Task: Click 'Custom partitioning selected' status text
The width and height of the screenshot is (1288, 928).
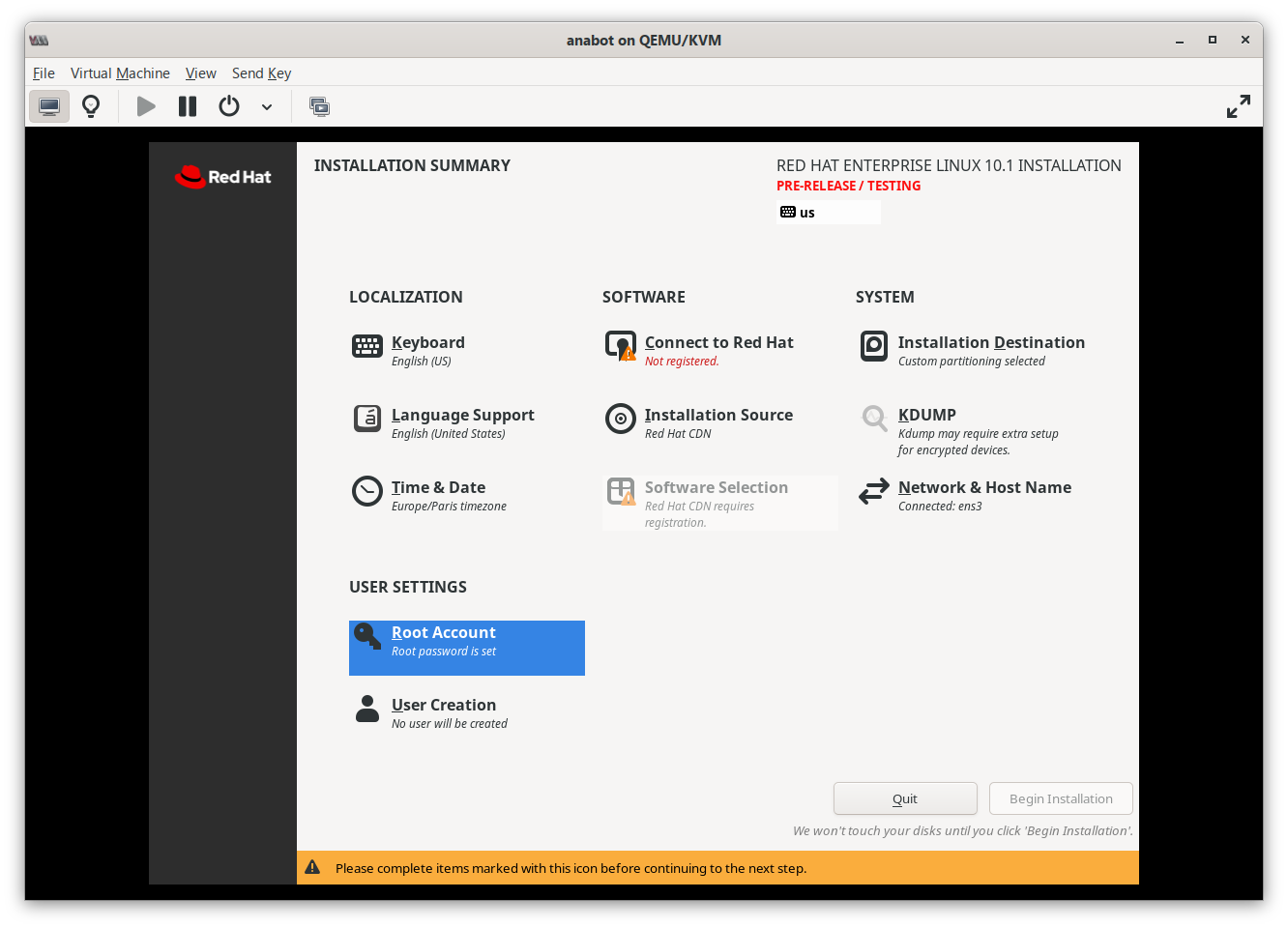Action: 972,362
